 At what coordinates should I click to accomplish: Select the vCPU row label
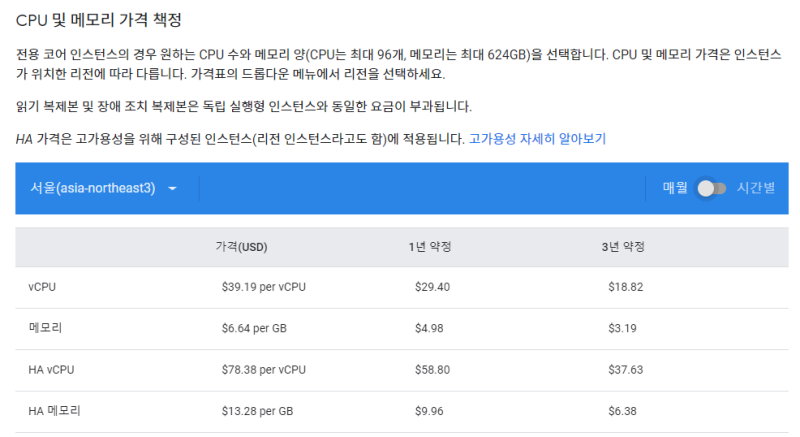(43, 287)
